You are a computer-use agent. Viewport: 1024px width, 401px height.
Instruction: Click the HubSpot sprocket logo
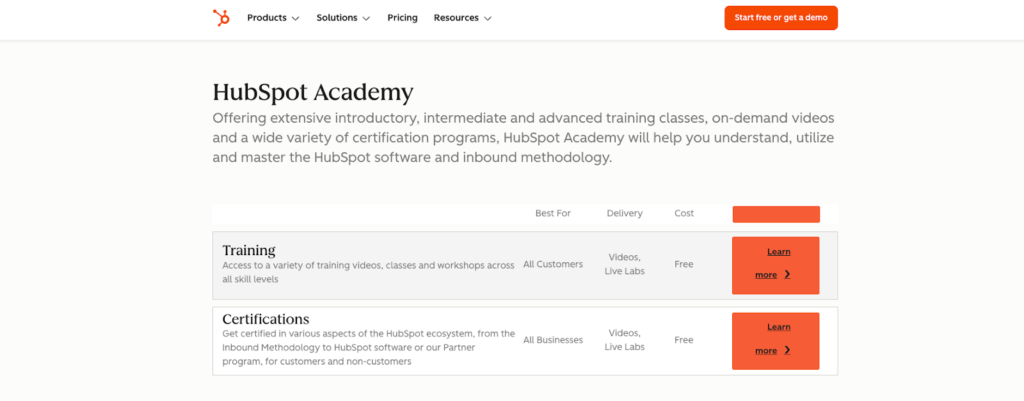coord(221,18)
